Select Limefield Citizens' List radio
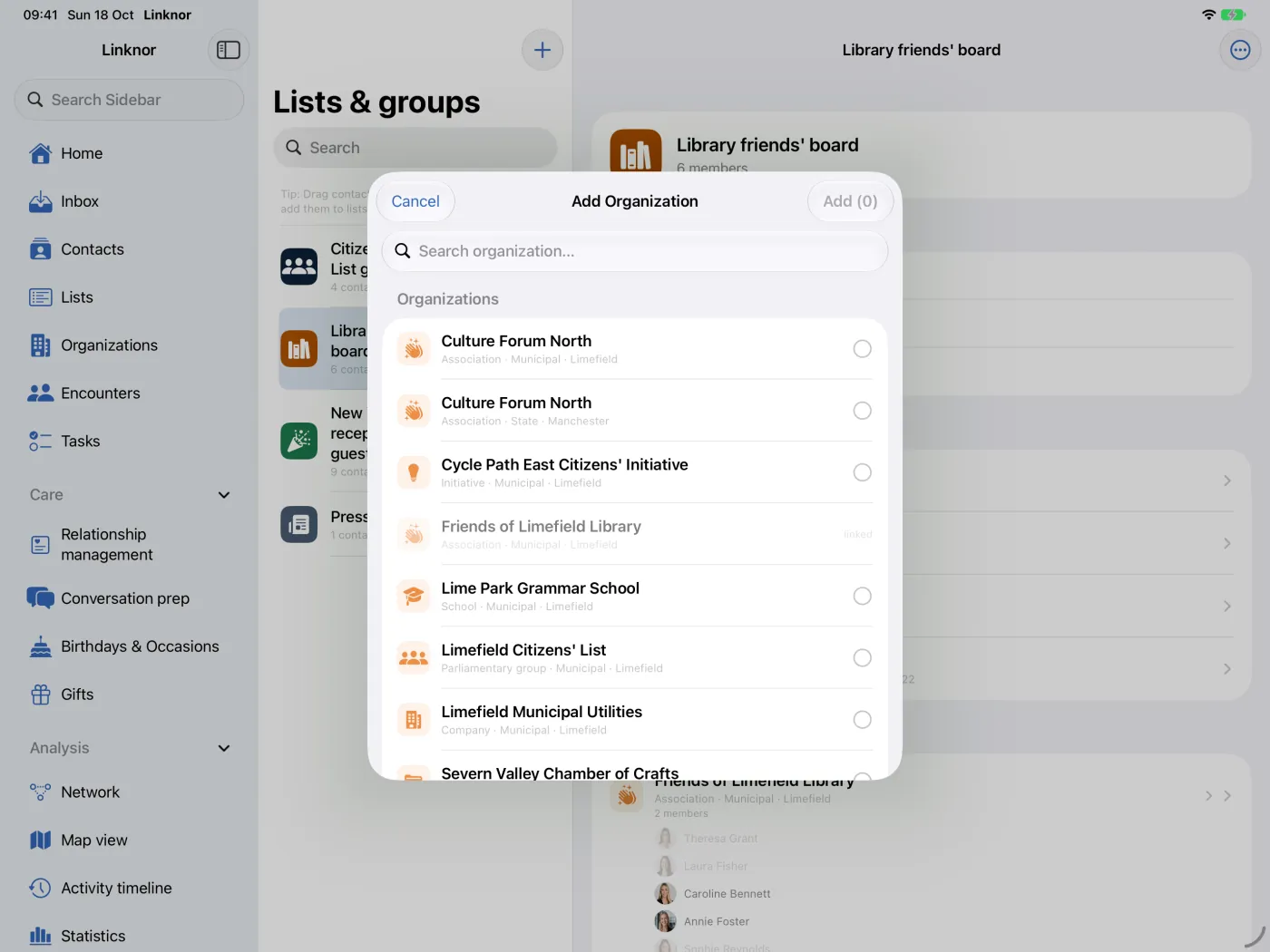 click(863, 657)
